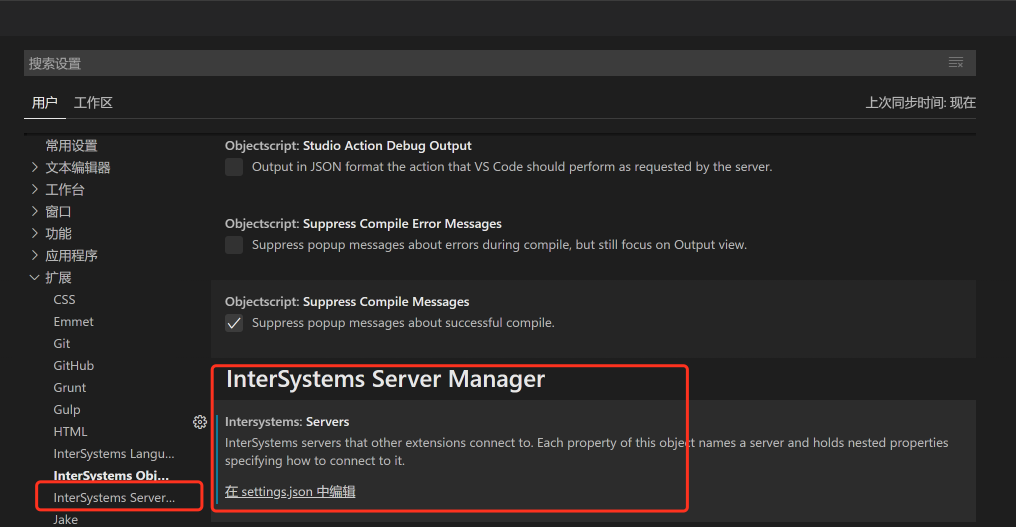Select GitHub extension settings
This screenshot has height=527, width=1016.
73,366
